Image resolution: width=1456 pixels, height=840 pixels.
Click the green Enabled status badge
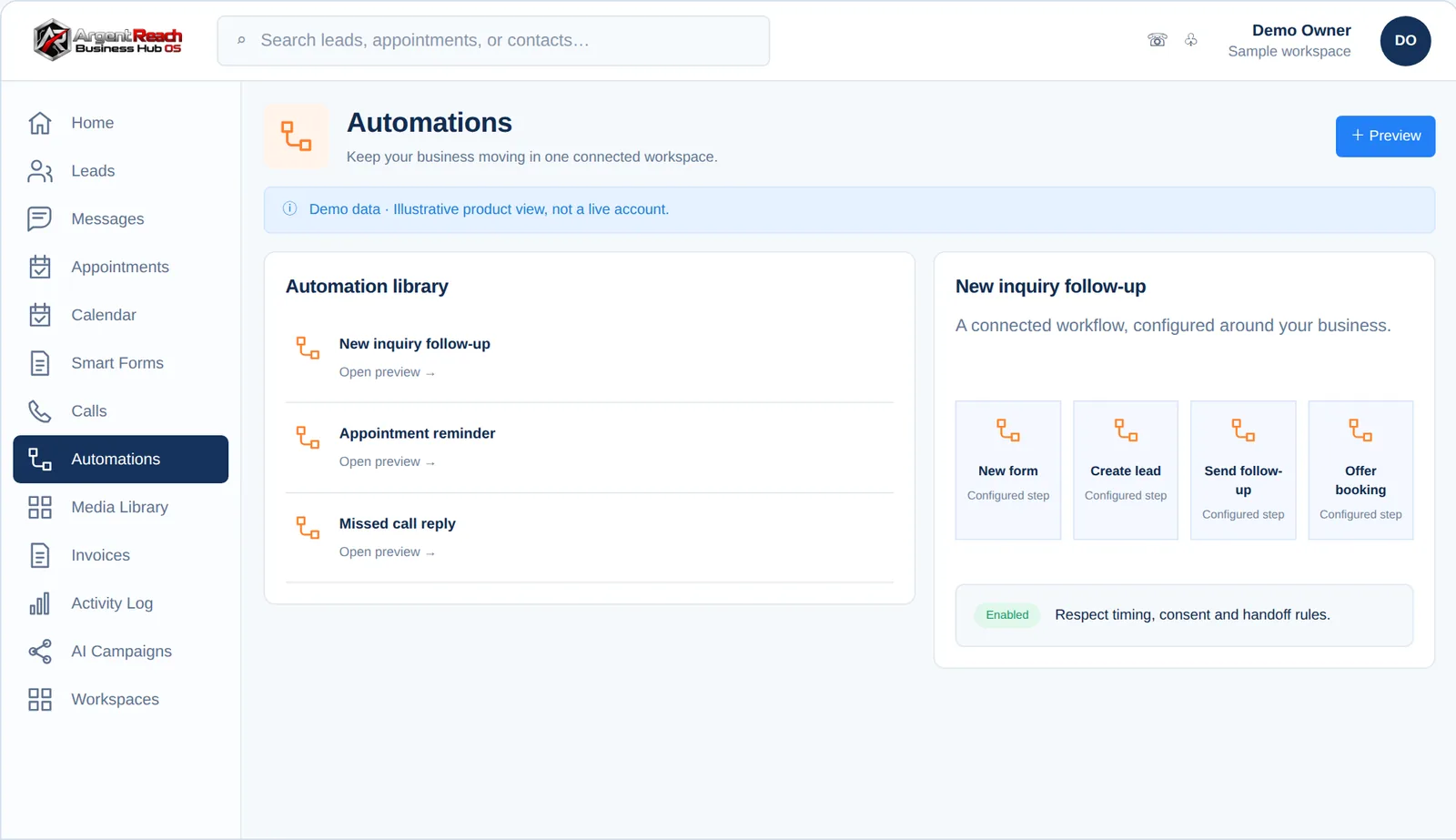[1007, 615]
